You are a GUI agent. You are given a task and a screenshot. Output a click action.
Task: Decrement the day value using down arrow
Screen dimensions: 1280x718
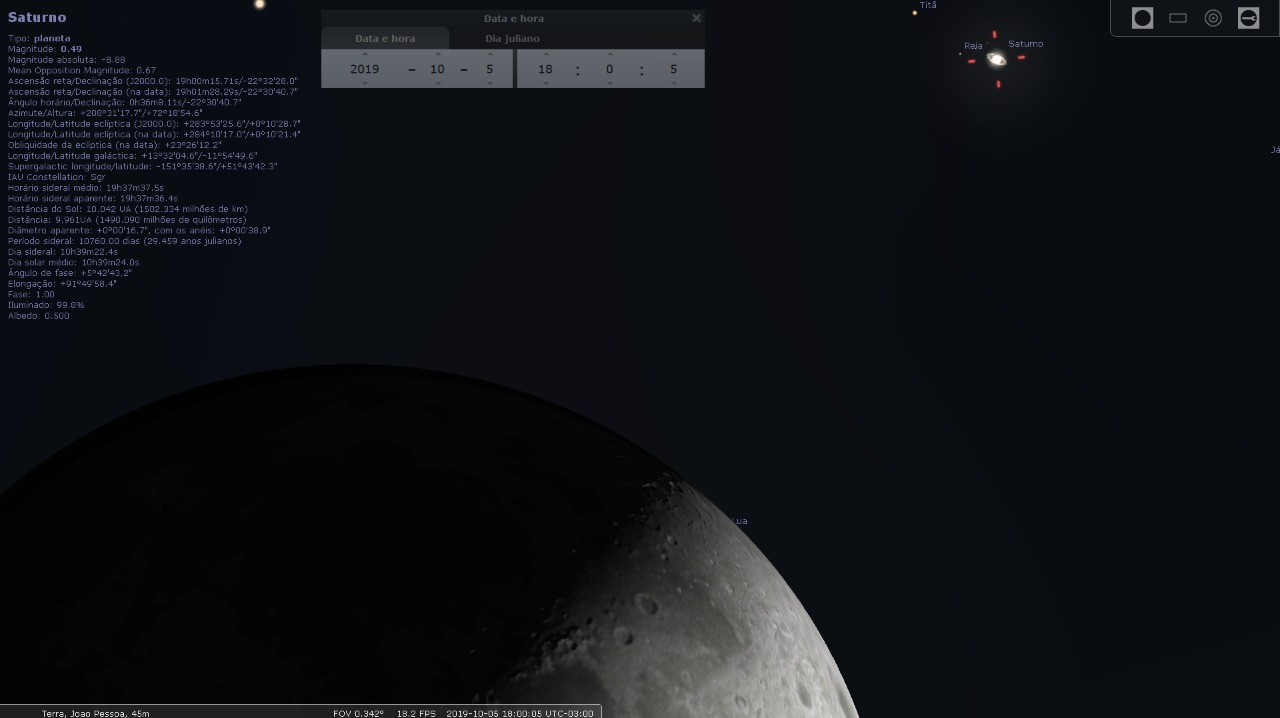490,84
